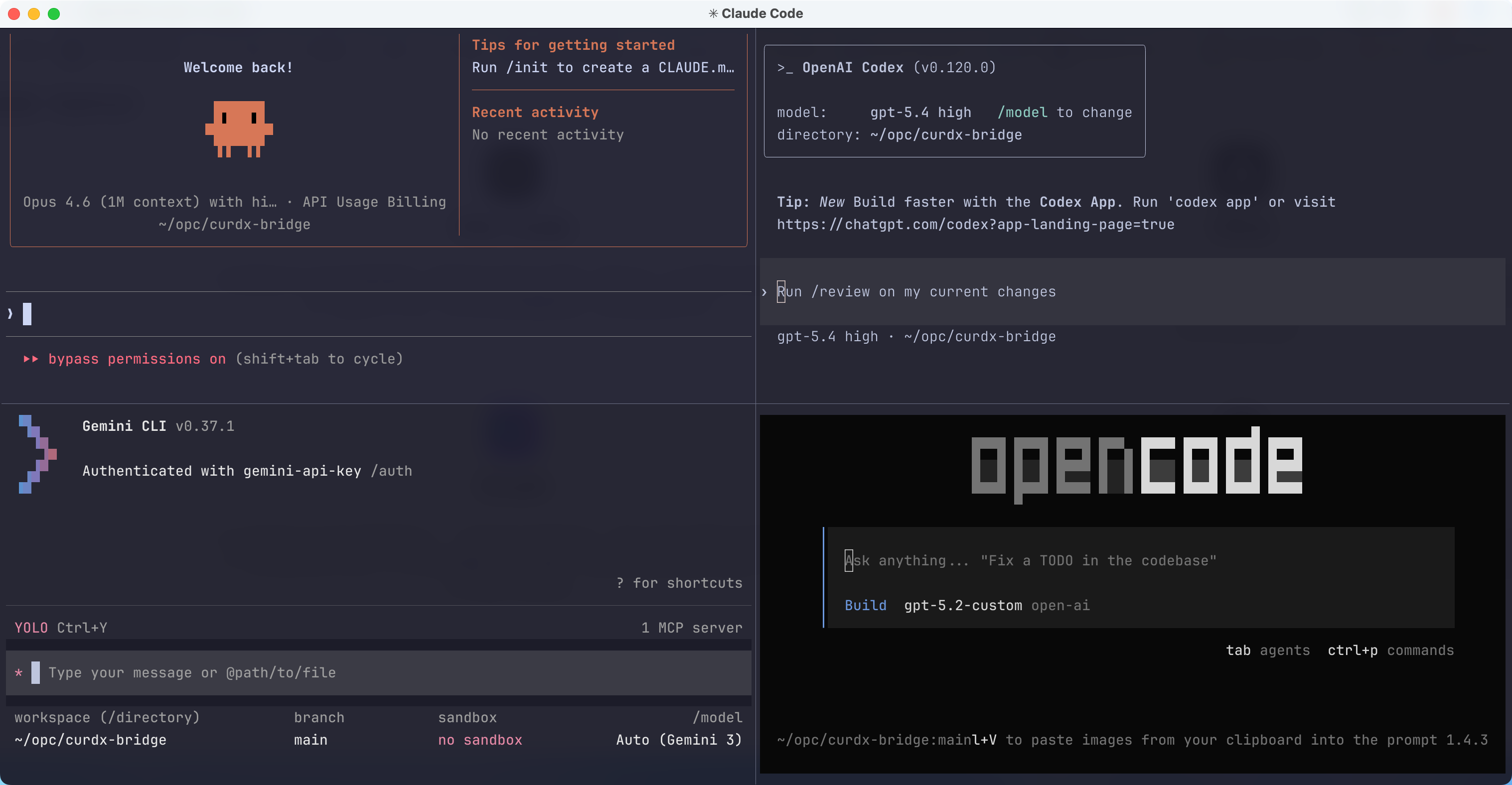Click the 'main' branch value in Gemini
1512x785 pixels.
pyautogui.click(x=310, y=740)
